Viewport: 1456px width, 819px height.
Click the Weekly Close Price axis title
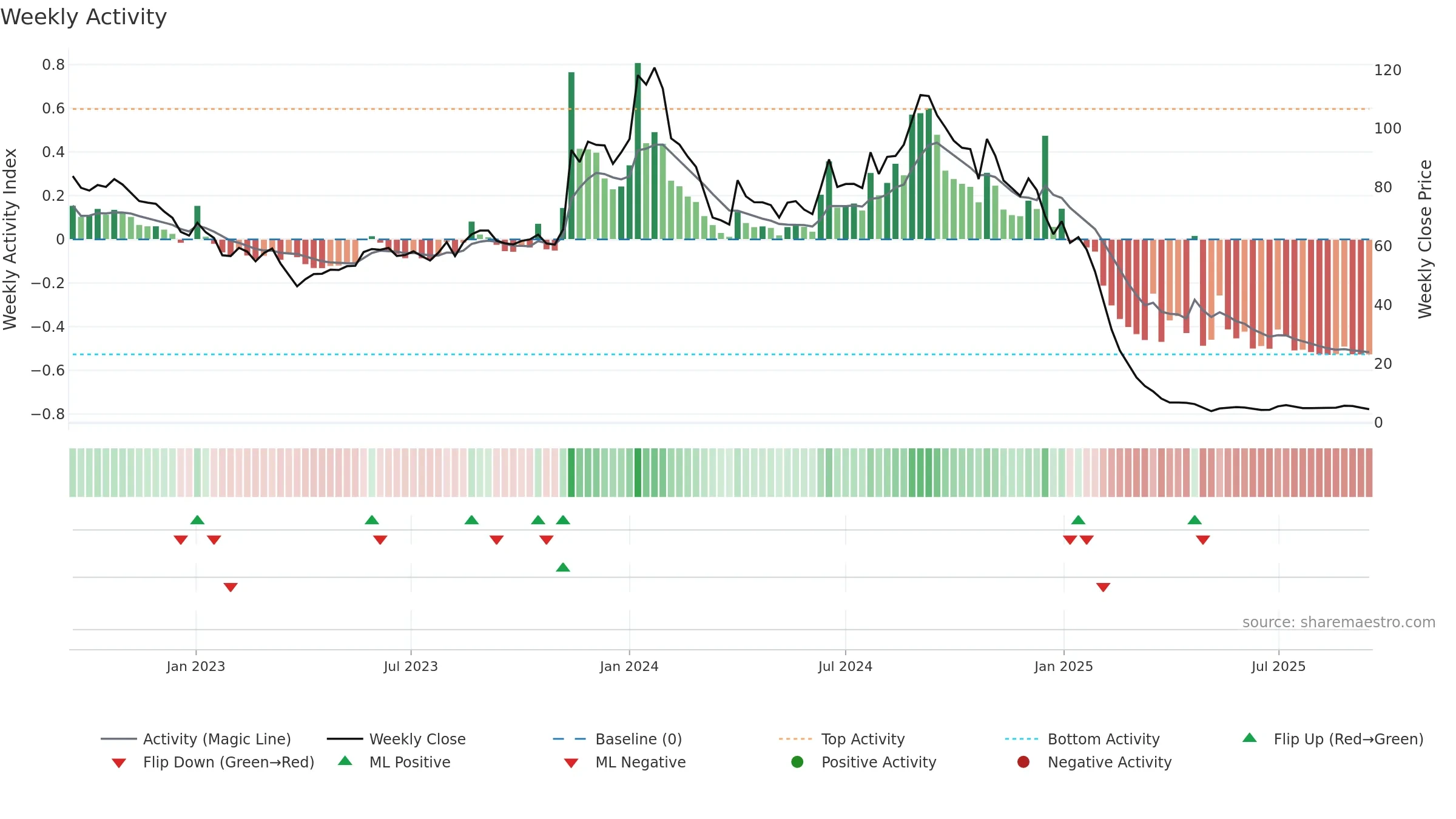click(x=1425, y=239)
